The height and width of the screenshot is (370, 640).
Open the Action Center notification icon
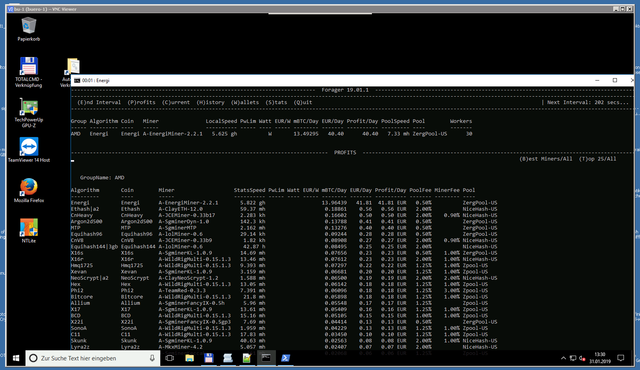pyautogui.click(x=621, y=358)
